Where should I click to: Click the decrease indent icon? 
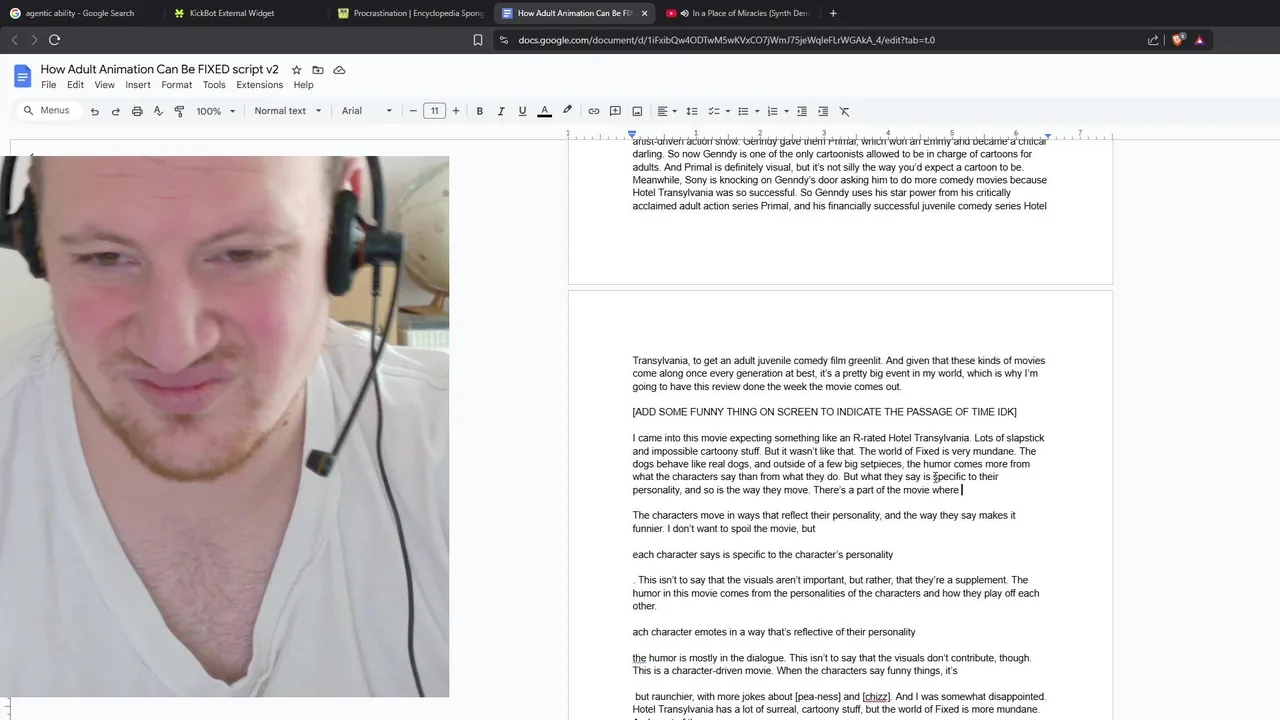(802, 111)
